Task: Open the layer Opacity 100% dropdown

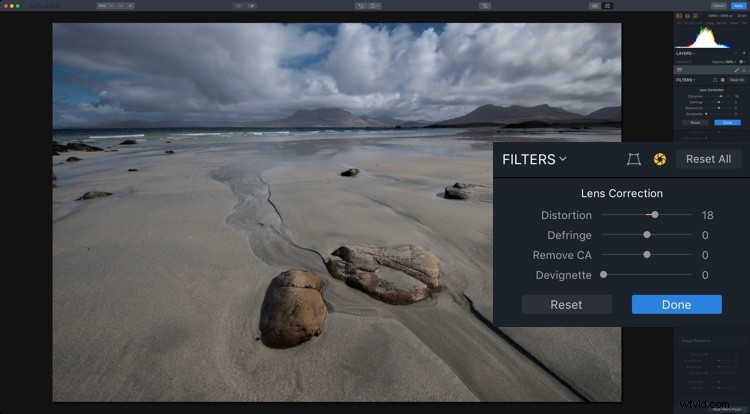Action: pyautogui.click(x=723, y=62)
